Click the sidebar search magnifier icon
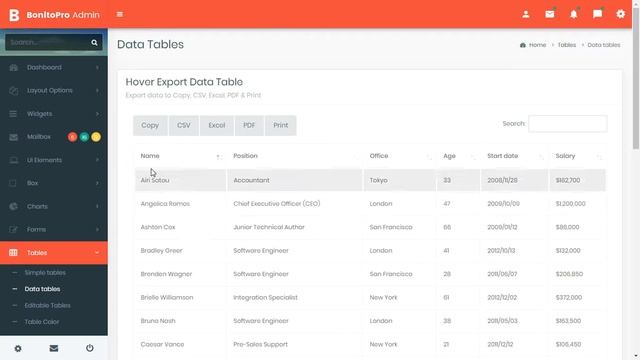Image resolution: width=640 pixels, height=360 pixels. [94, 42]
